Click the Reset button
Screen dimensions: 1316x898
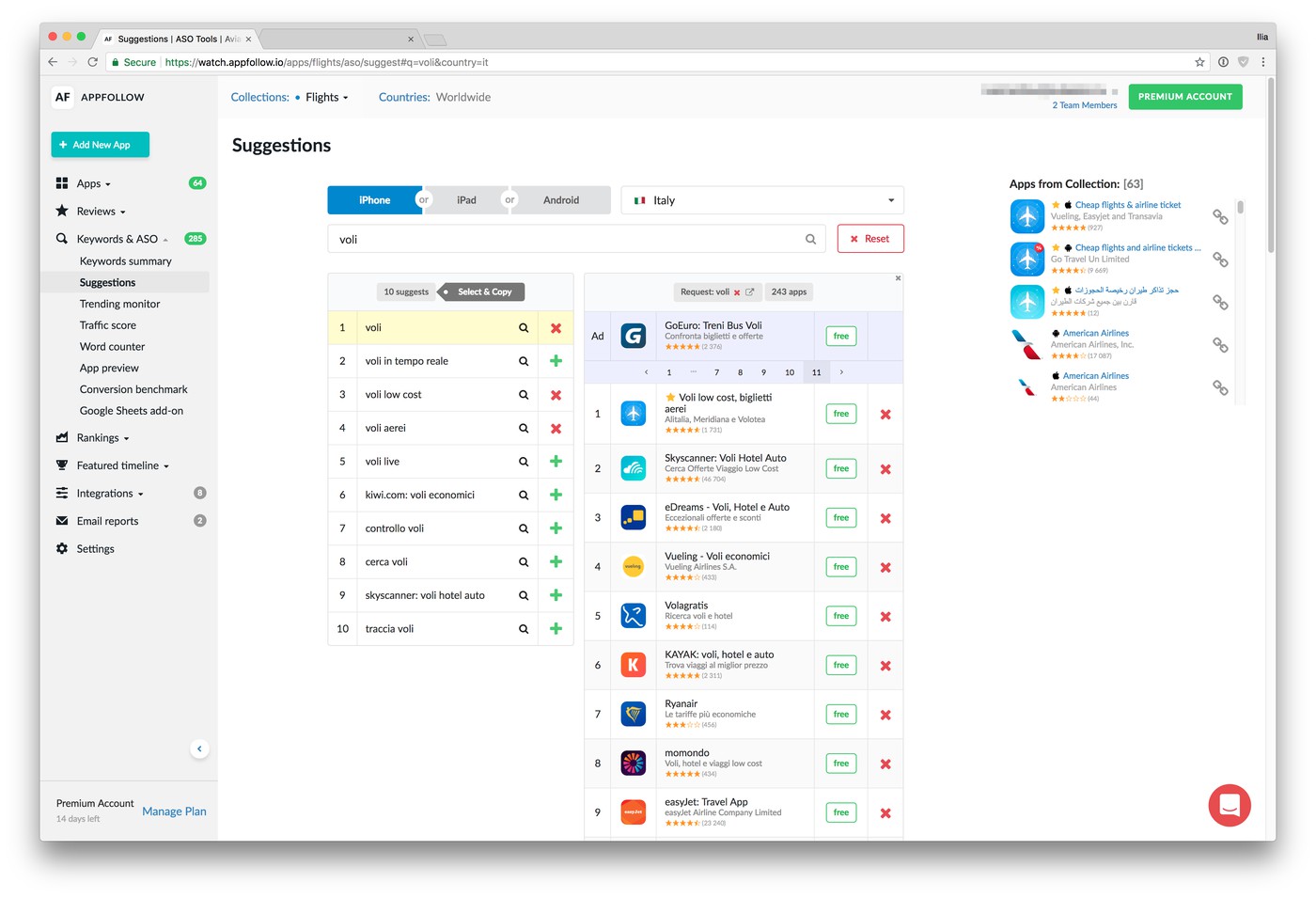point(869,239)
